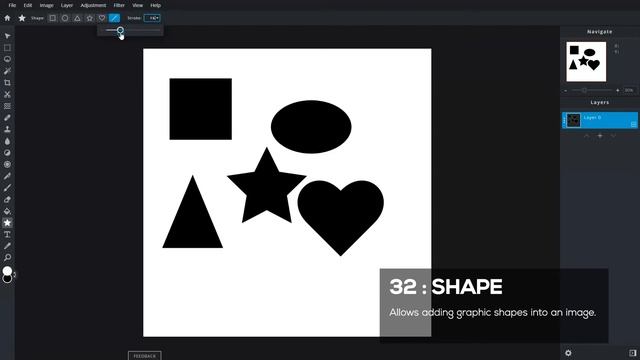Open the Help menu
This screenshot has height=360, width=640.
(156, 5)
